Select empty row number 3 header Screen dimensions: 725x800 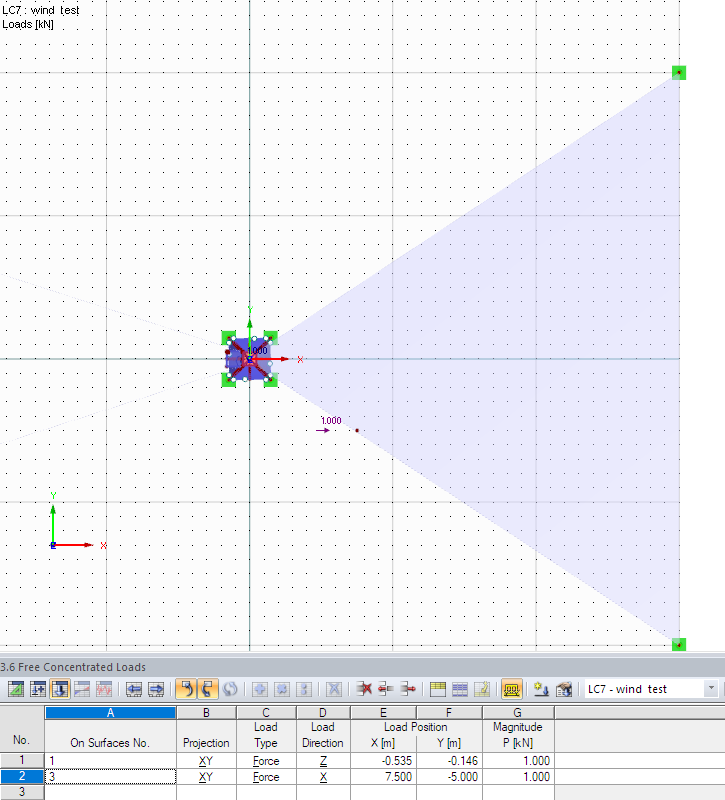pos(22,792)
